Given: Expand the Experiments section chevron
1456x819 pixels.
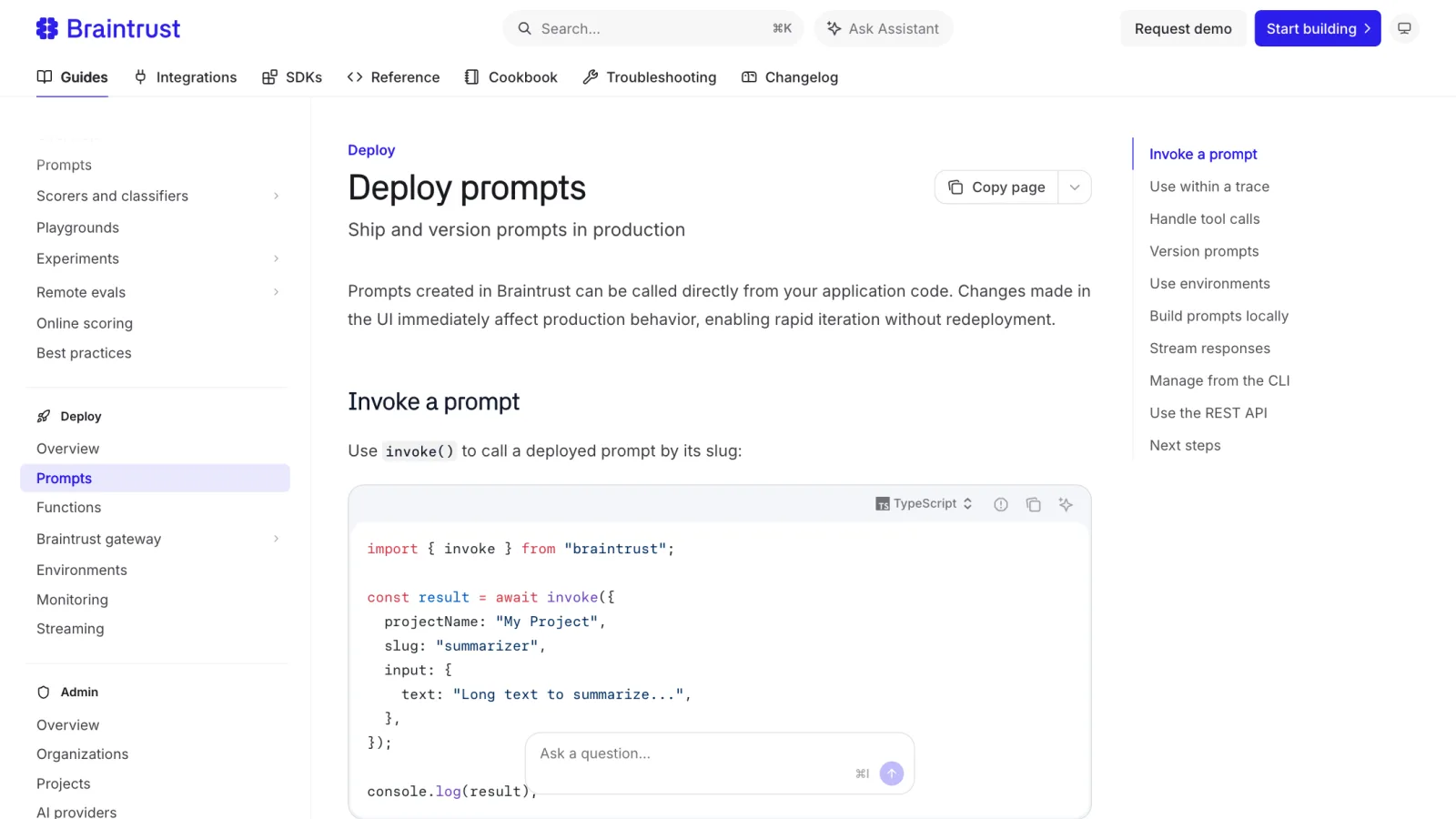Looking at the screenshot, I should pyautogui.click(x=277, y=259).
